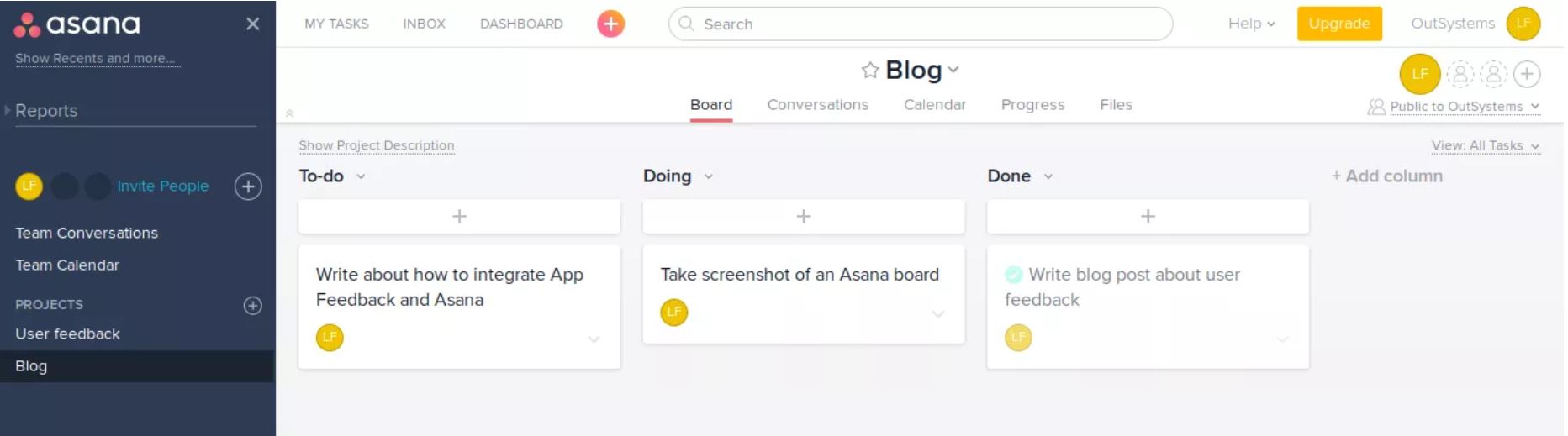
Task: Open Blog project title dropdown arrow
Action: click(x=953, y=70)
